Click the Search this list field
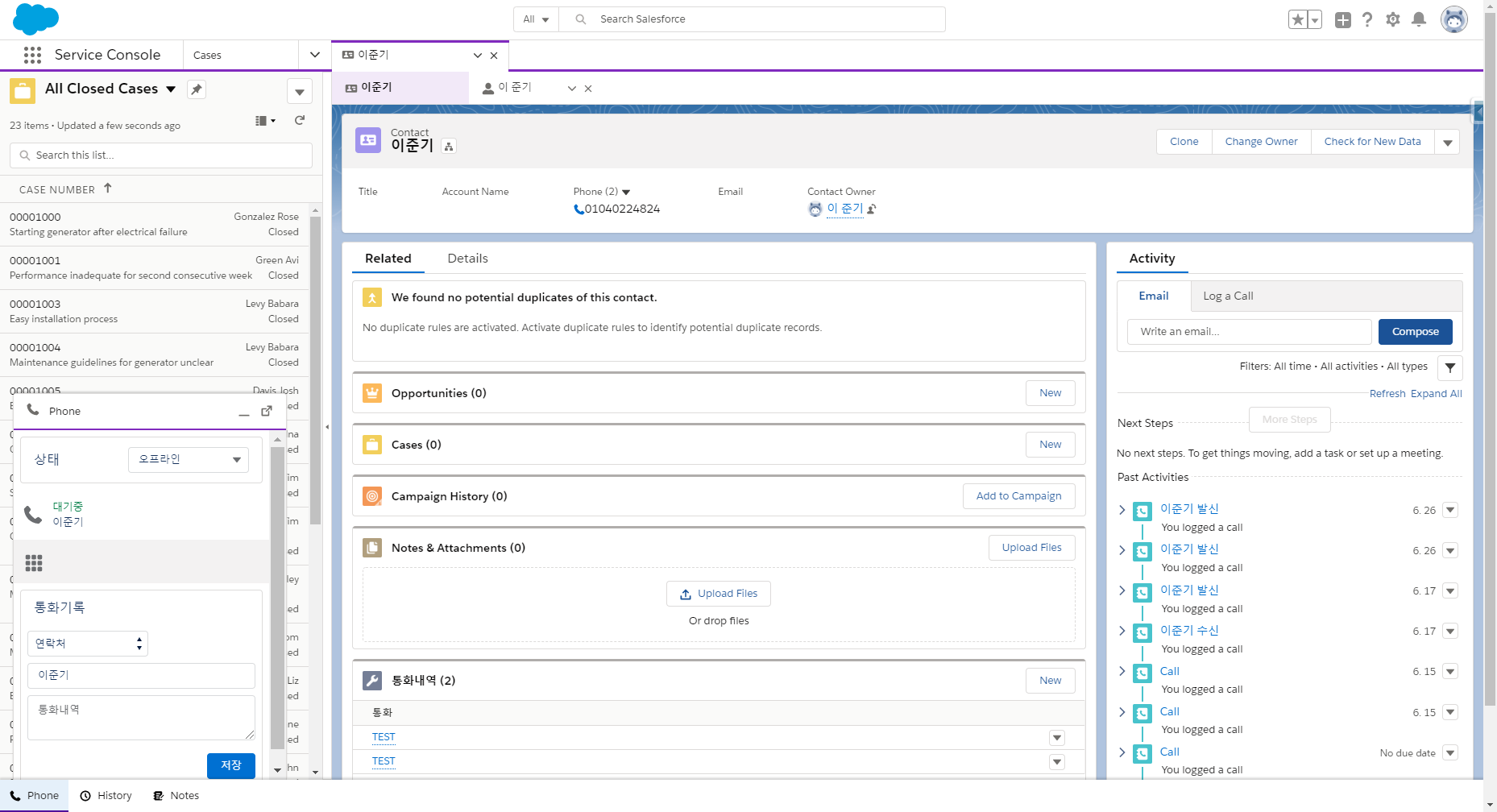The width and height of the screenshot is (1497, 812). (161, 155)
